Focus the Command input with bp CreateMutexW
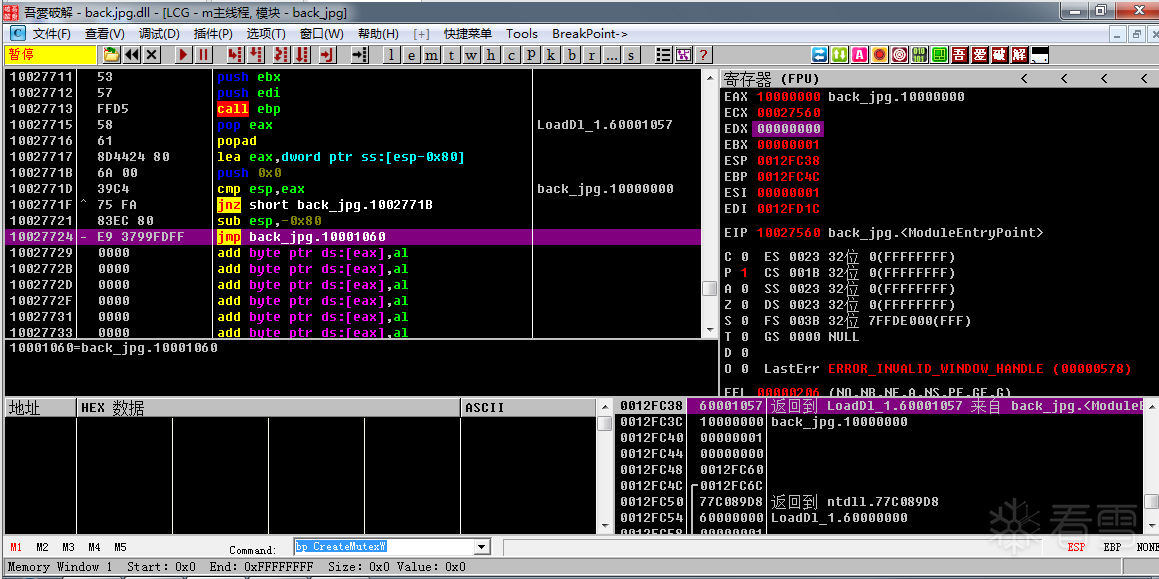 coord(384,547)
